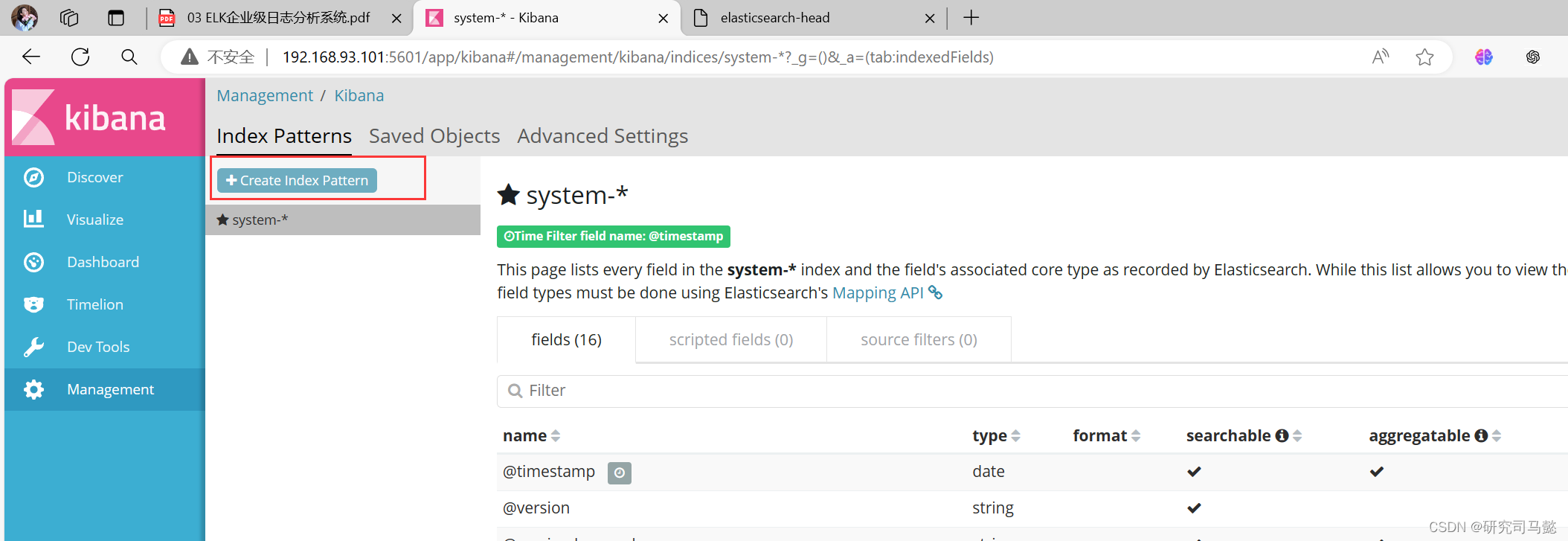
Task: Sort fields by searchable column
Action: click(x=1297, y=435)
